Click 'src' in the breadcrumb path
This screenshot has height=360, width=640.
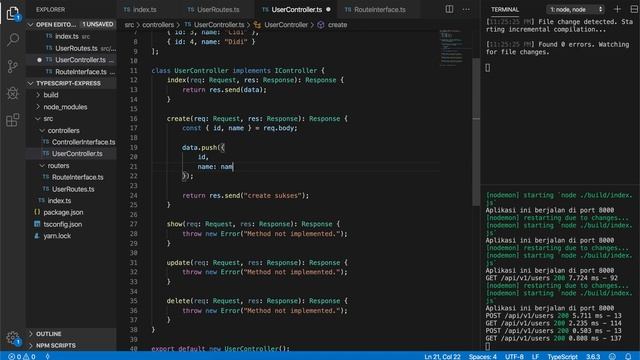(x=129, y=25)
